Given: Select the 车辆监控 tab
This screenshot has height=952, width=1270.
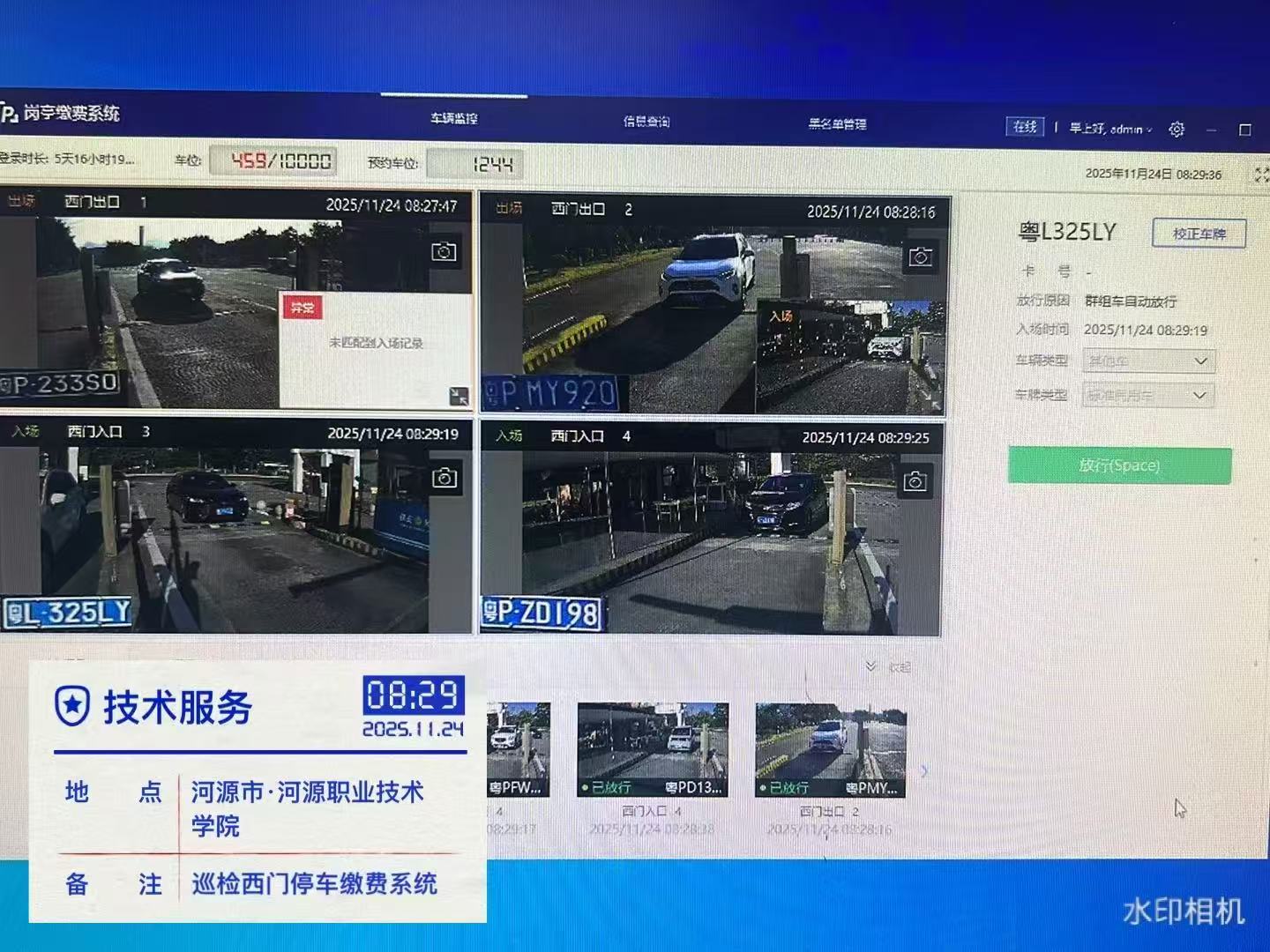Looking at the screenshot, I should [x=454, y=118].
